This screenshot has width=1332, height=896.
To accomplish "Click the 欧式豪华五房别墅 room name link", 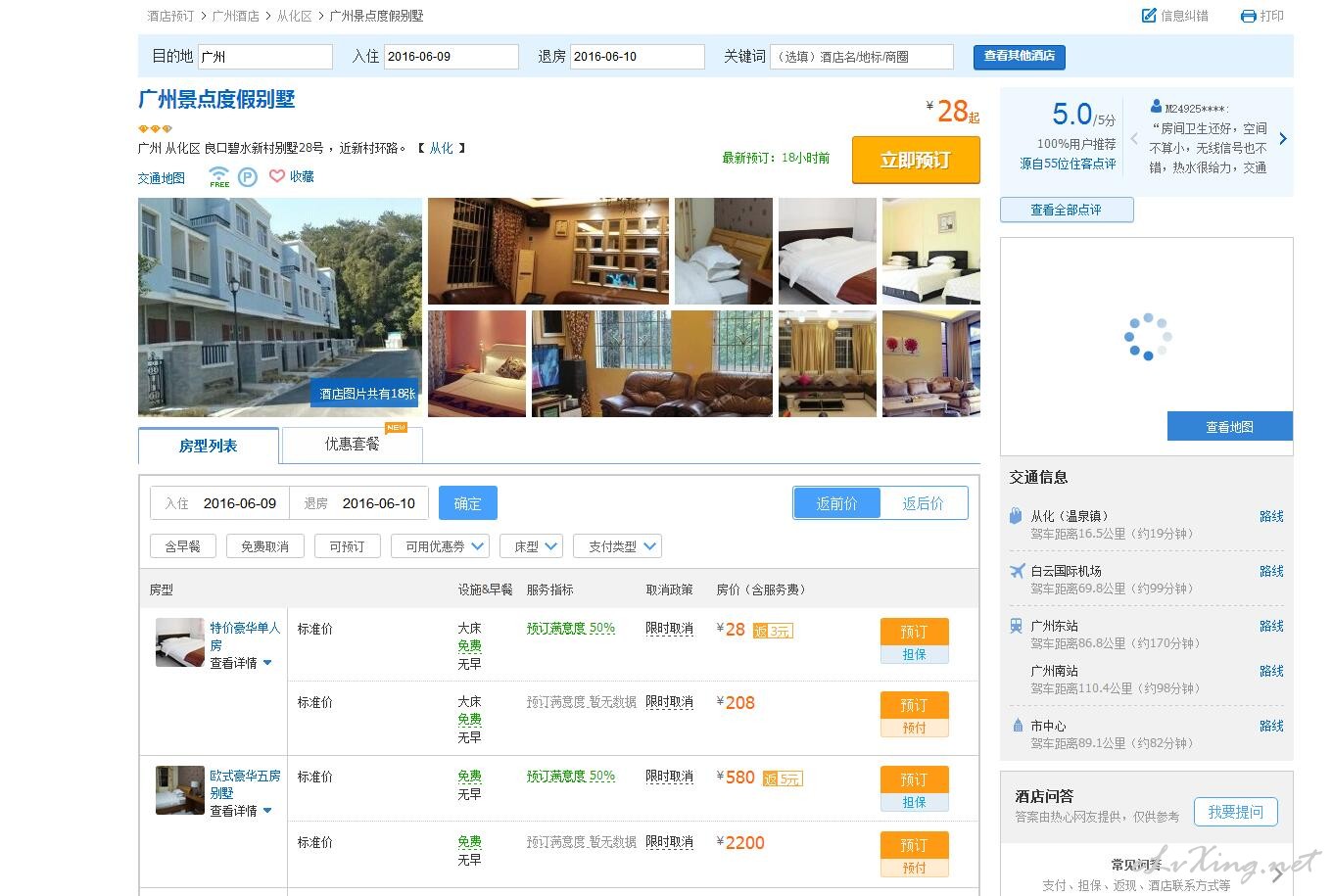I will 245,784.
